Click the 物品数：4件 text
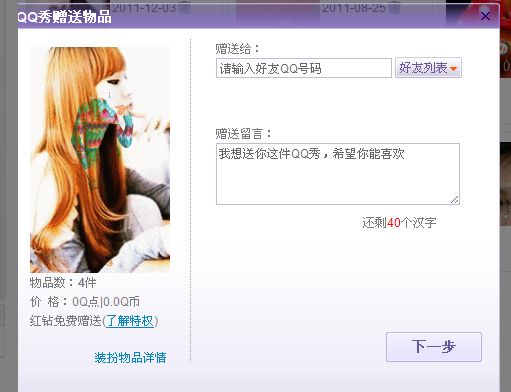This screenshot has width=511, height=392. [63, 283]
